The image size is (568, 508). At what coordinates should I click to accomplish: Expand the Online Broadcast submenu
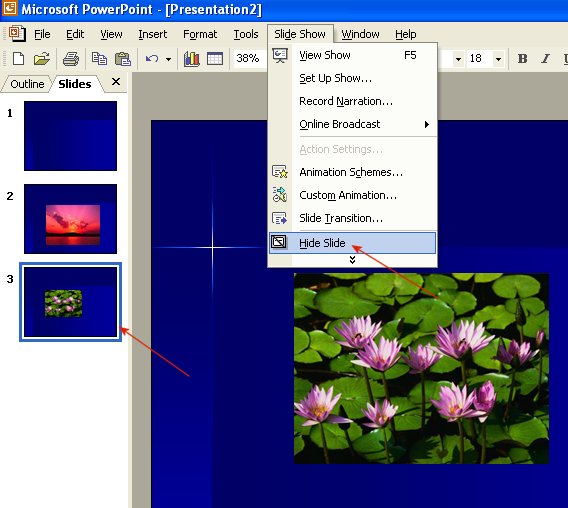click(352, 124)
